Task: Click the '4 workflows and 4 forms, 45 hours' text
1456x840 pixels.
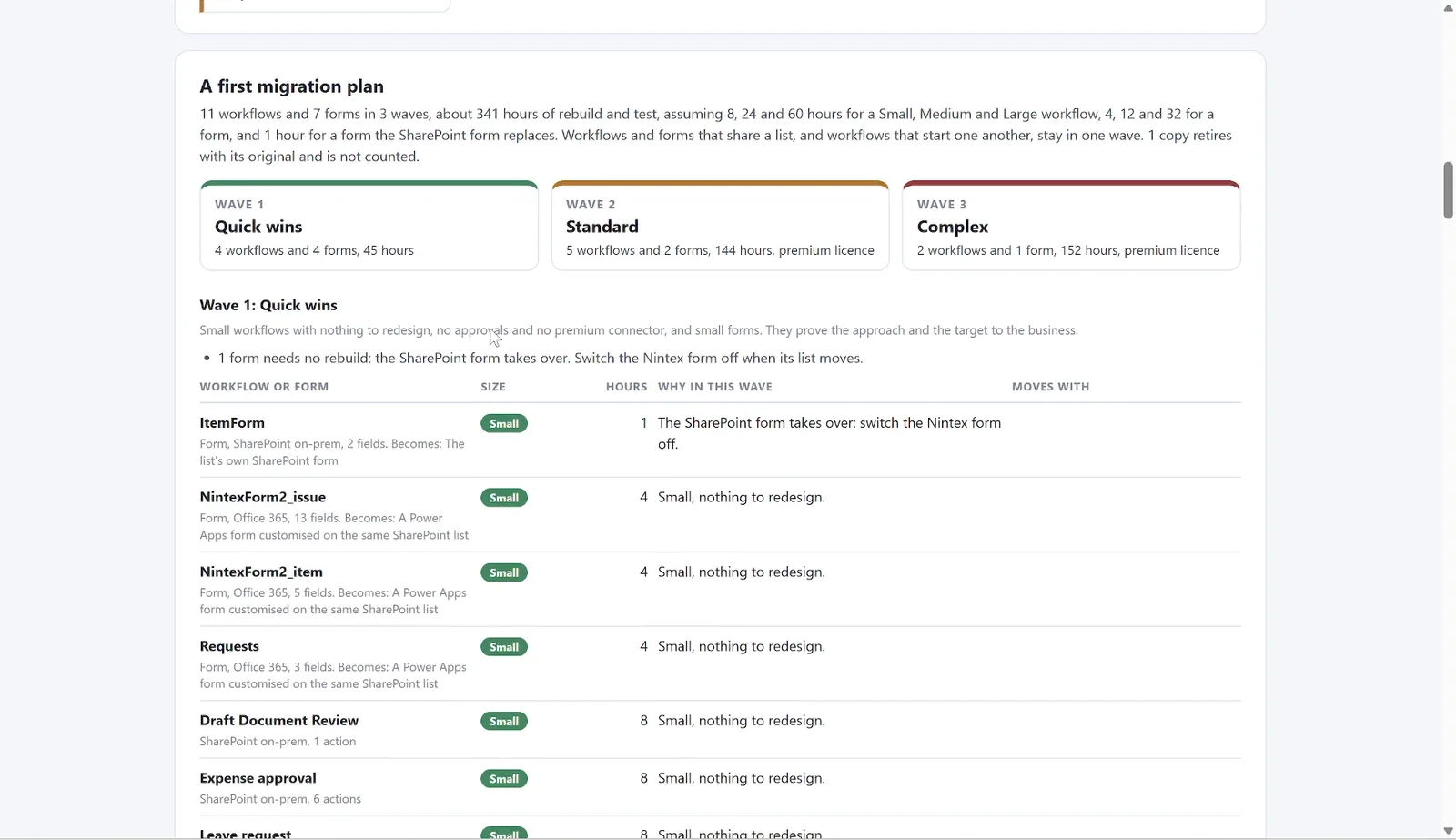Action: (x=314, y=250)
